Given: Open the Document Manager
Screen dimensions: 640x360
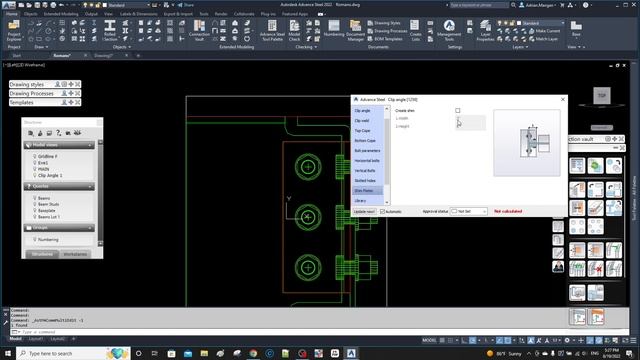Looking at the screenshot, I should click(356, 31).
